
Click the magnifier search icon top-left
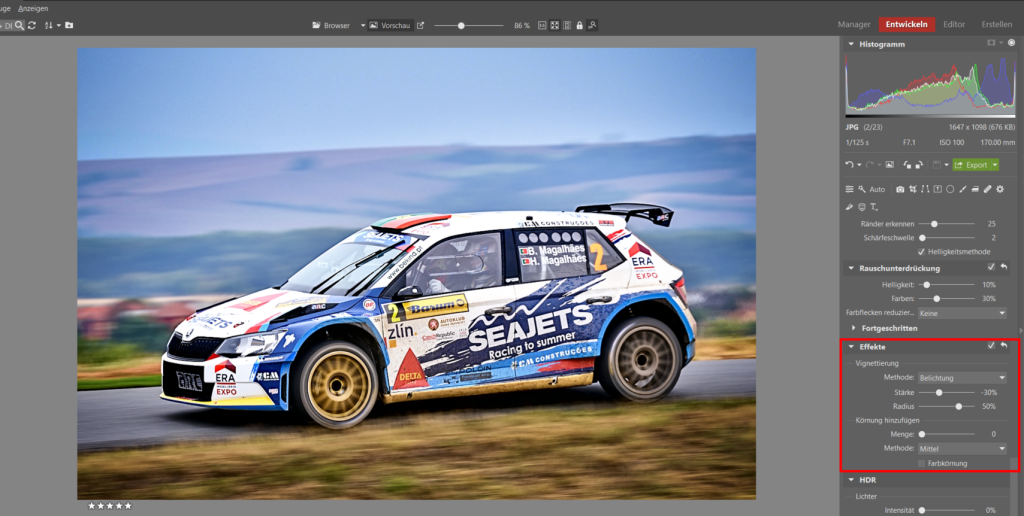point(20,25)
